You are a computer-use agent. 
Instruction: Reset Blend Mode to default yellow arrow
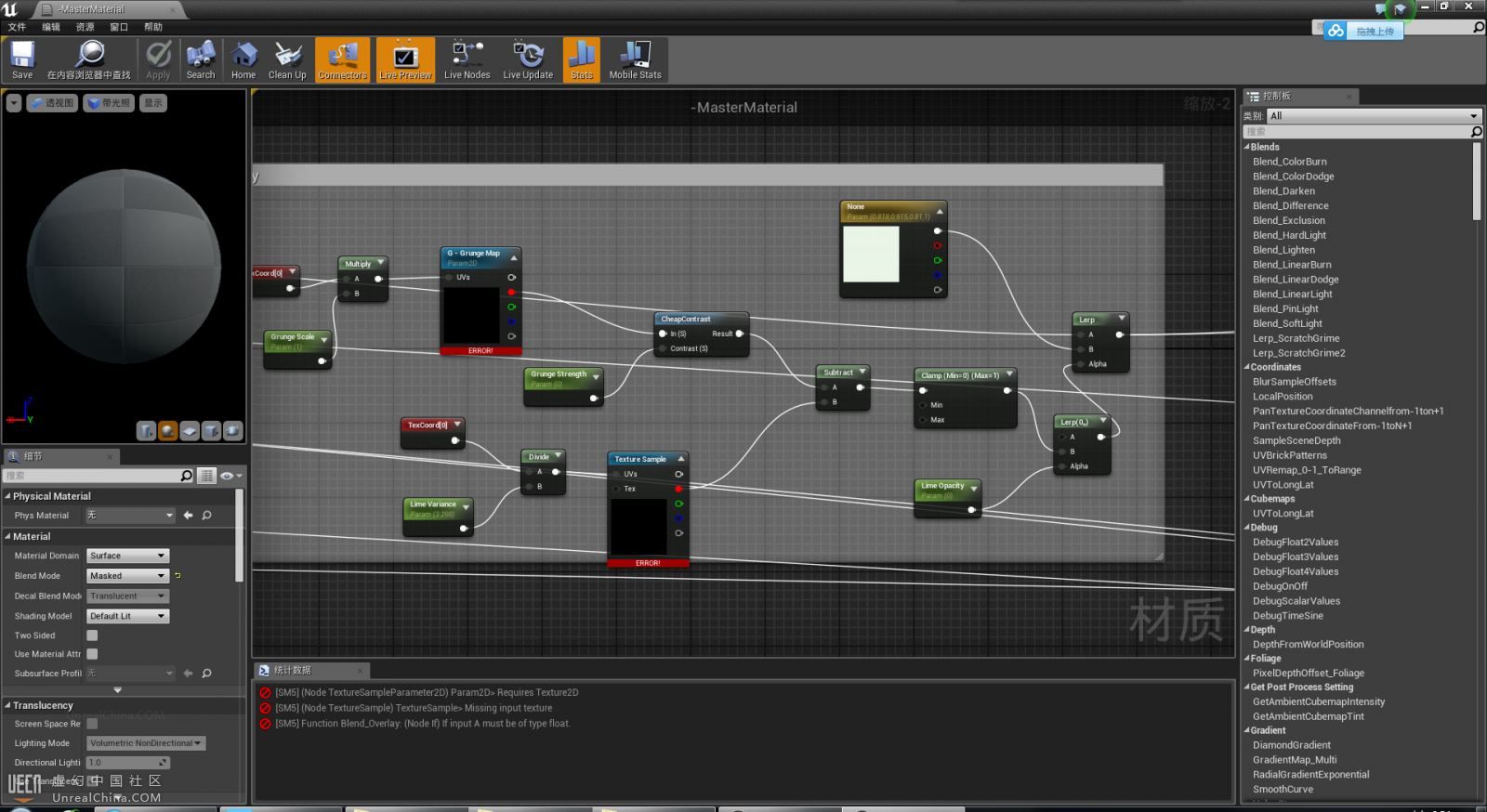pyautogui.click(x=178, y=576)
